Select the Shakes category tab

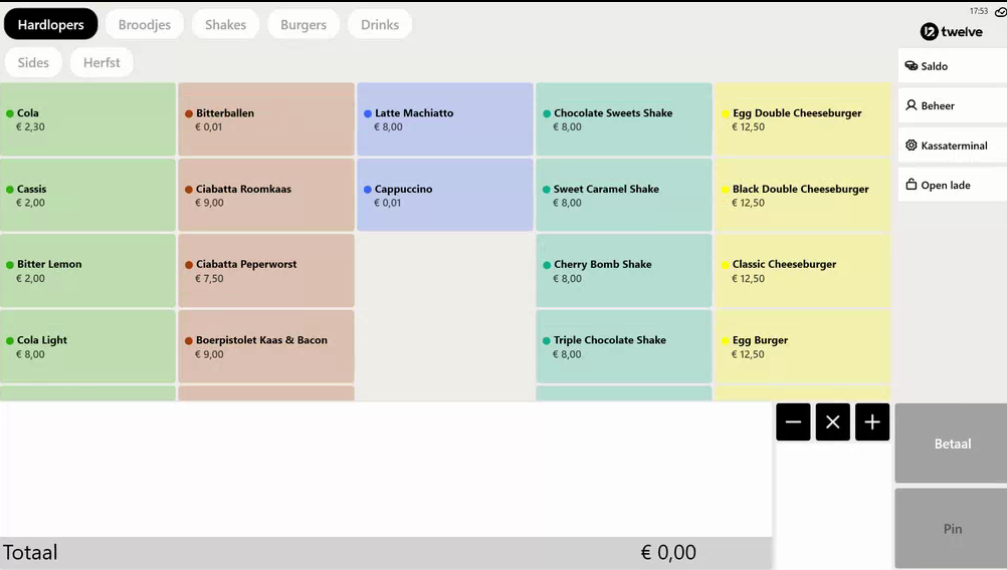point(225,25)
